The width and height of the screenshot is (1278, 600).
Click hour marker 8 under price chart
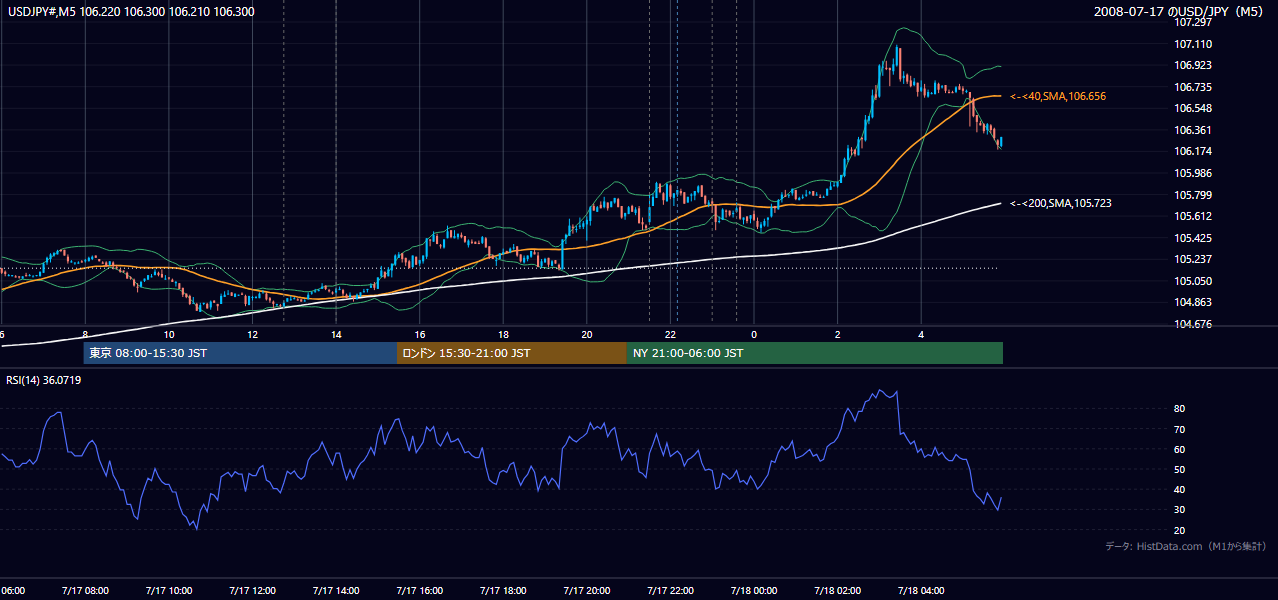pos(85,334)
